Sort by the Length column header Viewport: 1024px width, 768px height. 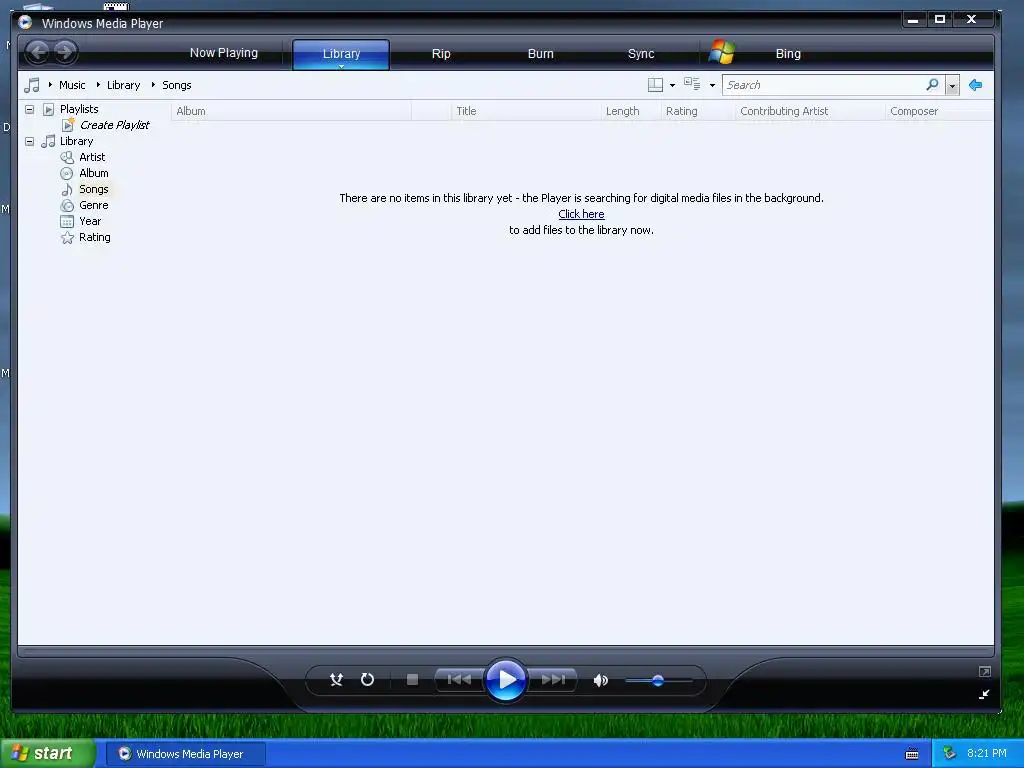631,111
